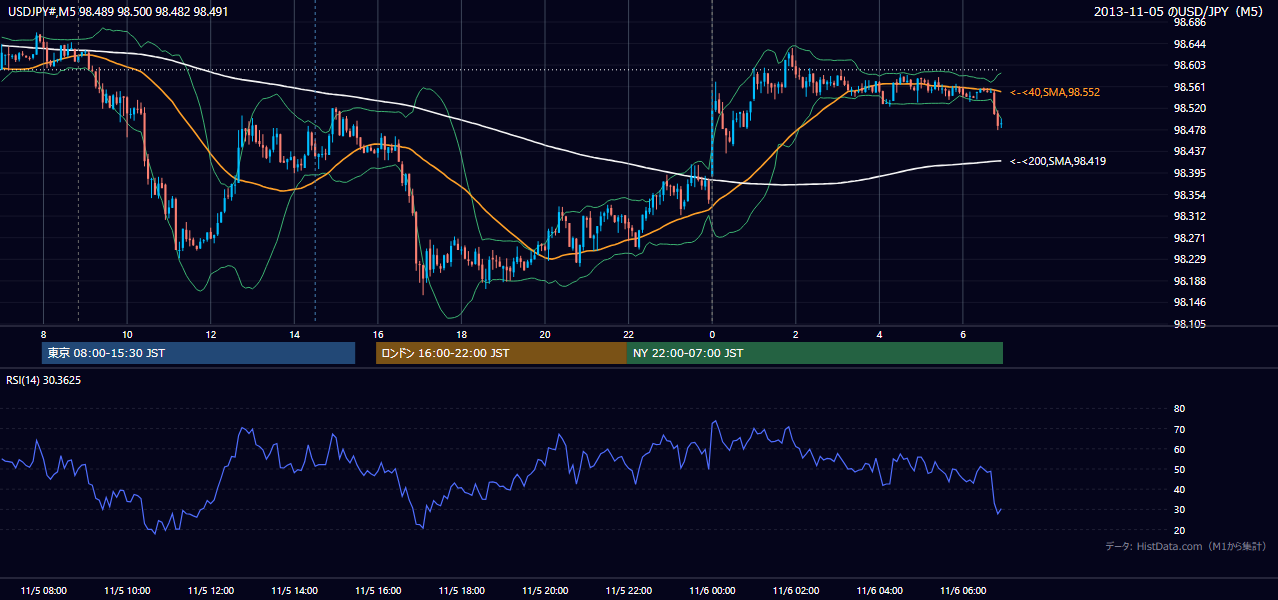Image resolution: width=1278 pixels, height=600 pixels.
Task: Click RSI axis level 70
Action: click(1179, 429)
